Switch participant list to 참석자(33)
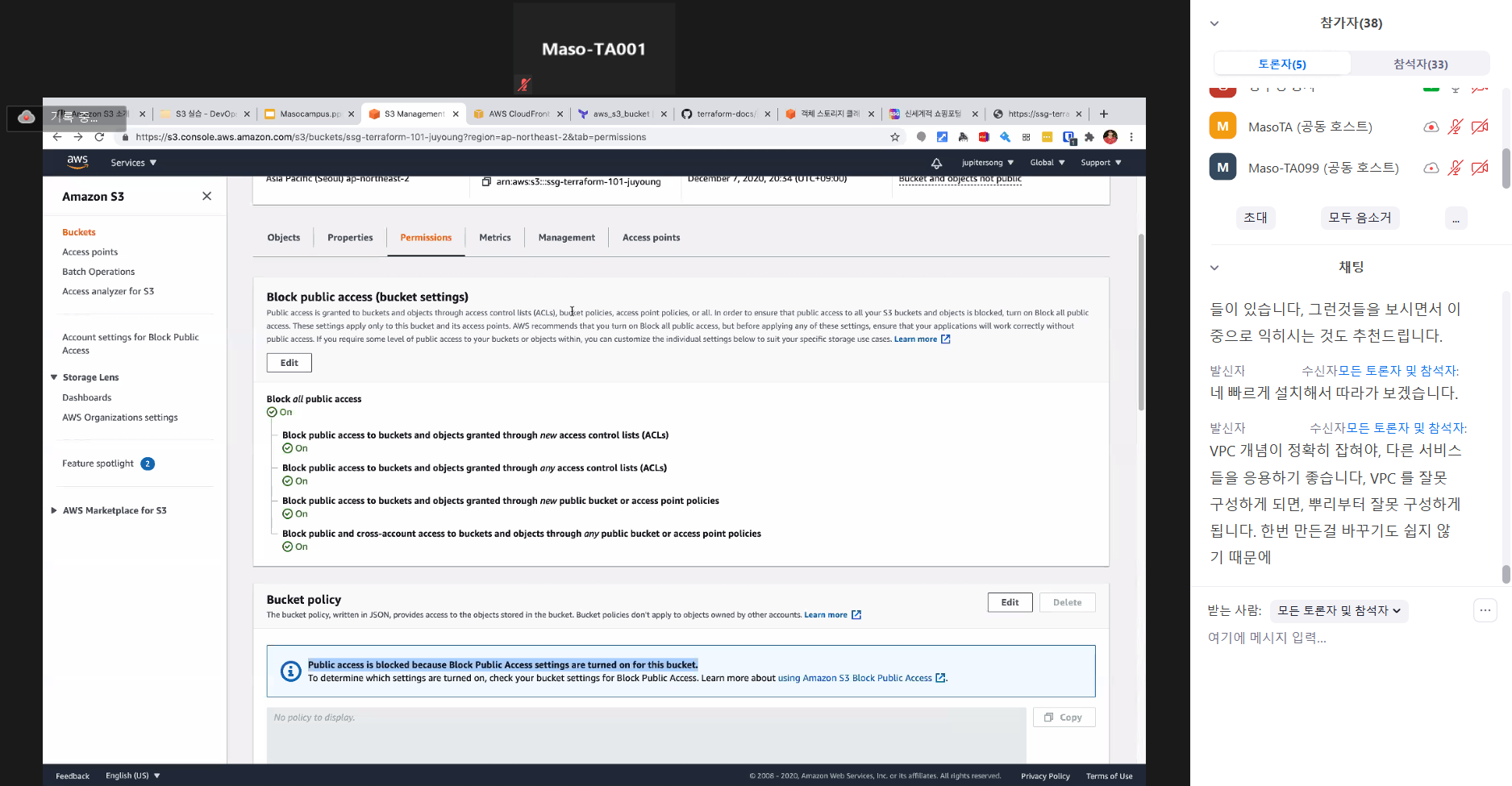Image resolution: width=1512 pixels, height=786 pixels. 1420,64
